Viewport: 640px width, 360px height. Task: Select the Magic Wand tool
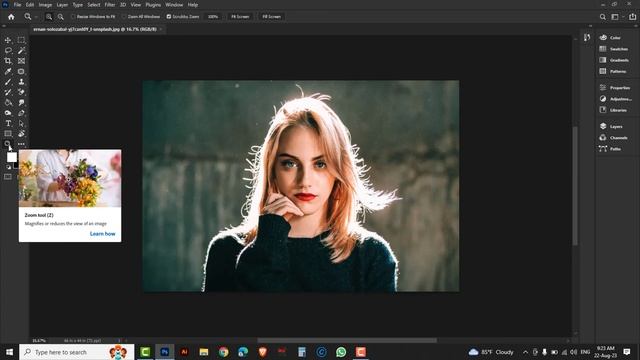coord(21,51)
